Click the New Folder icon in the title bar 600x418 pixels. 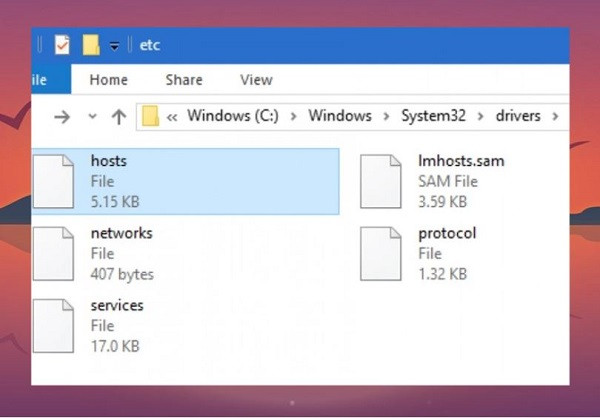tap(91, 45)
